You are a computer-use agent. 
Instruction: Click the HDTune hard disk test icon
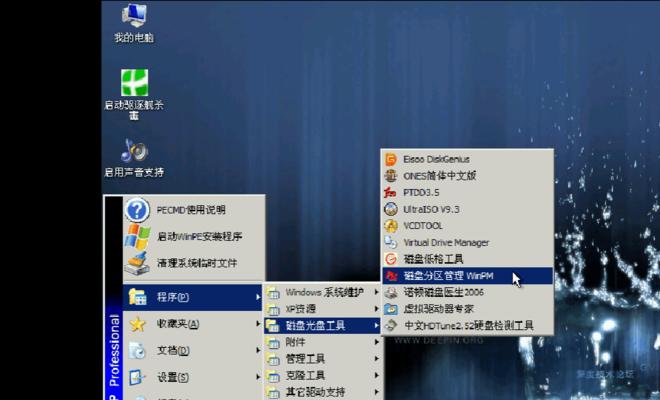pyautogui.click(x=391, y=325)
